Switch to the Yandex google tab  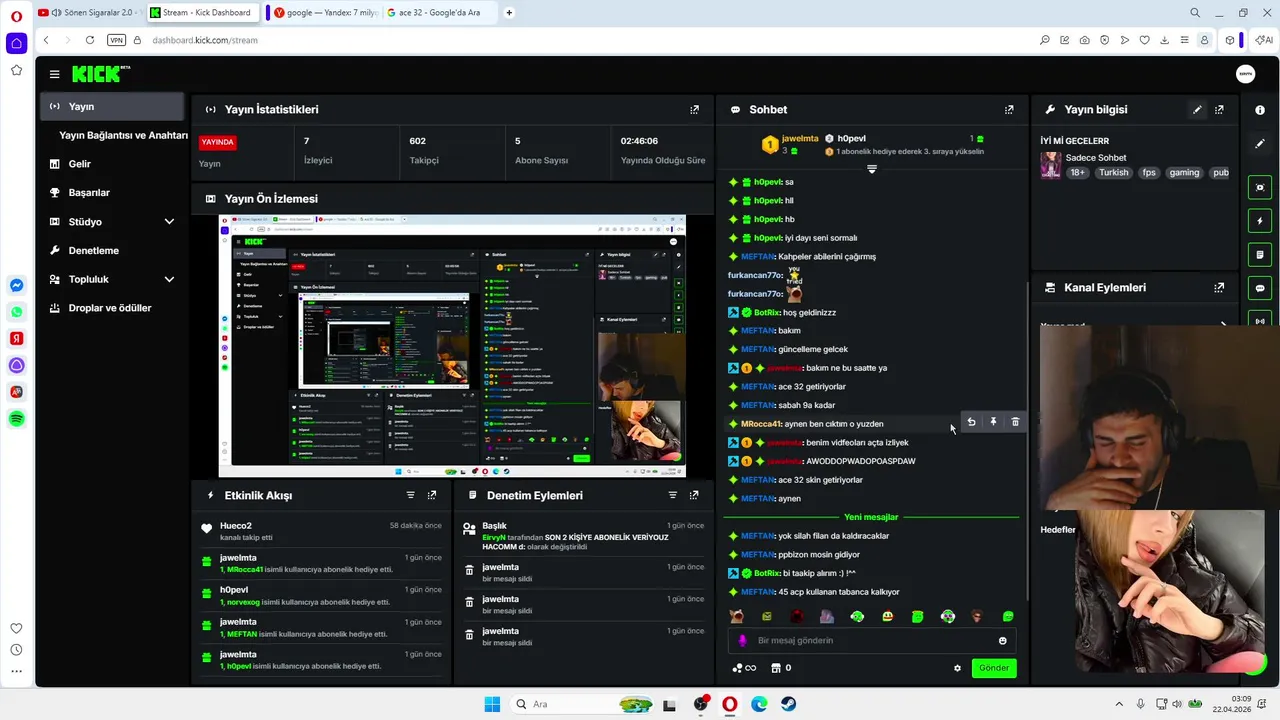(x=326, y=13)
